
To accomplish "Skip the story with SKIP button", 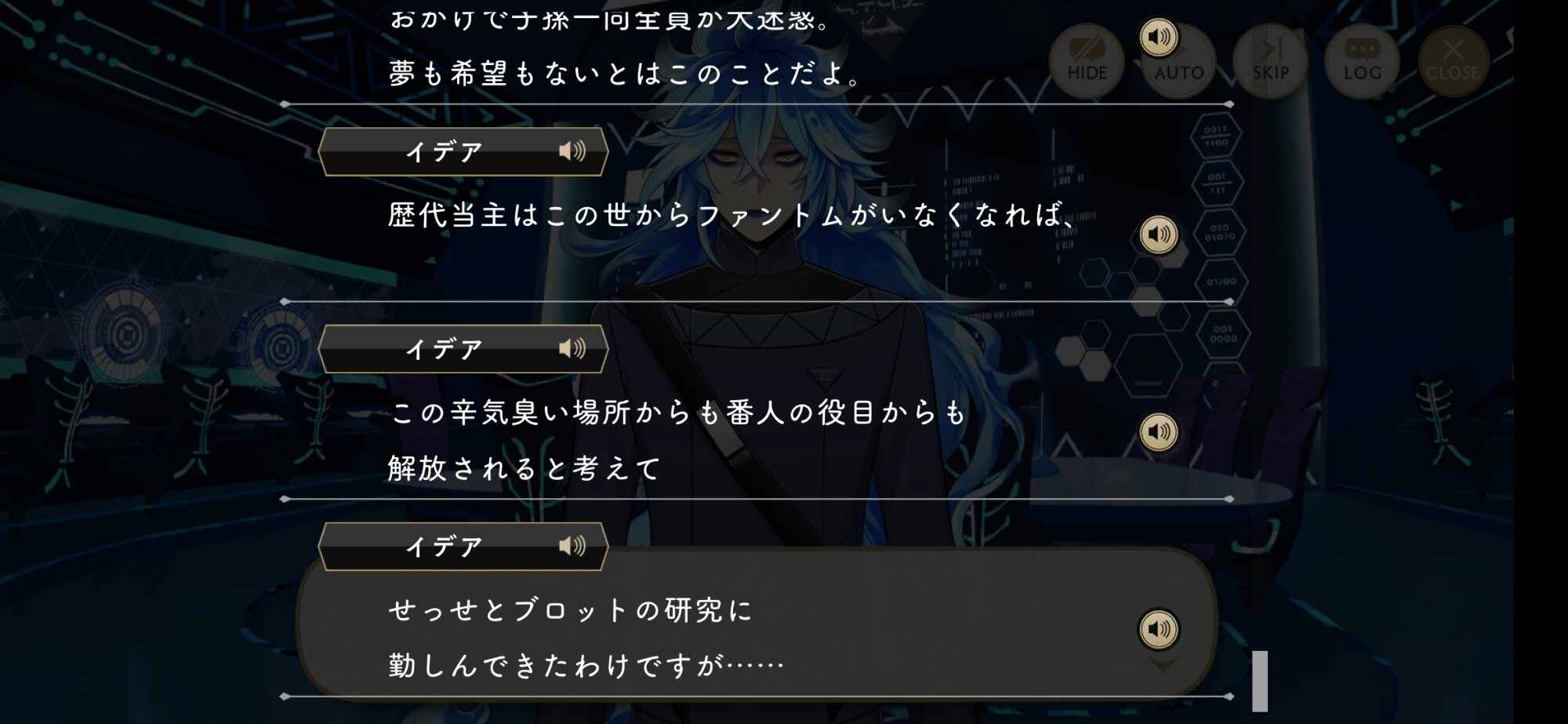I will [x=1270, y=60].
